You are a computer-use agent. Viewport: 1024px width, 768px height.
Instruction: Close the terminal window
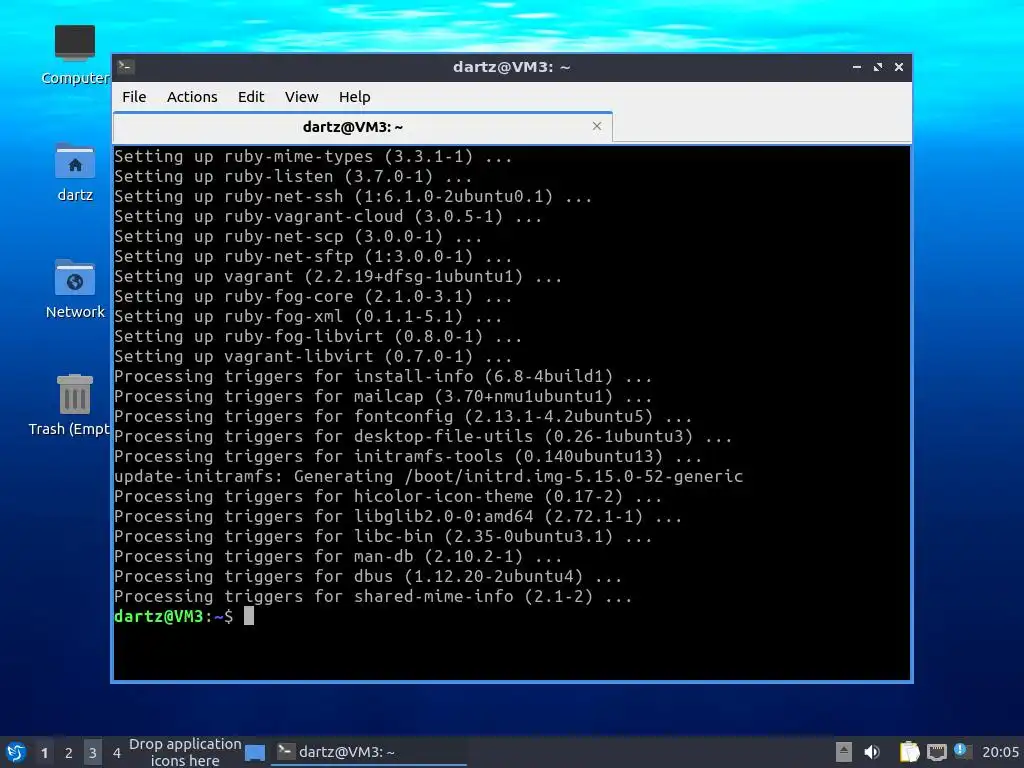(899, 67)
